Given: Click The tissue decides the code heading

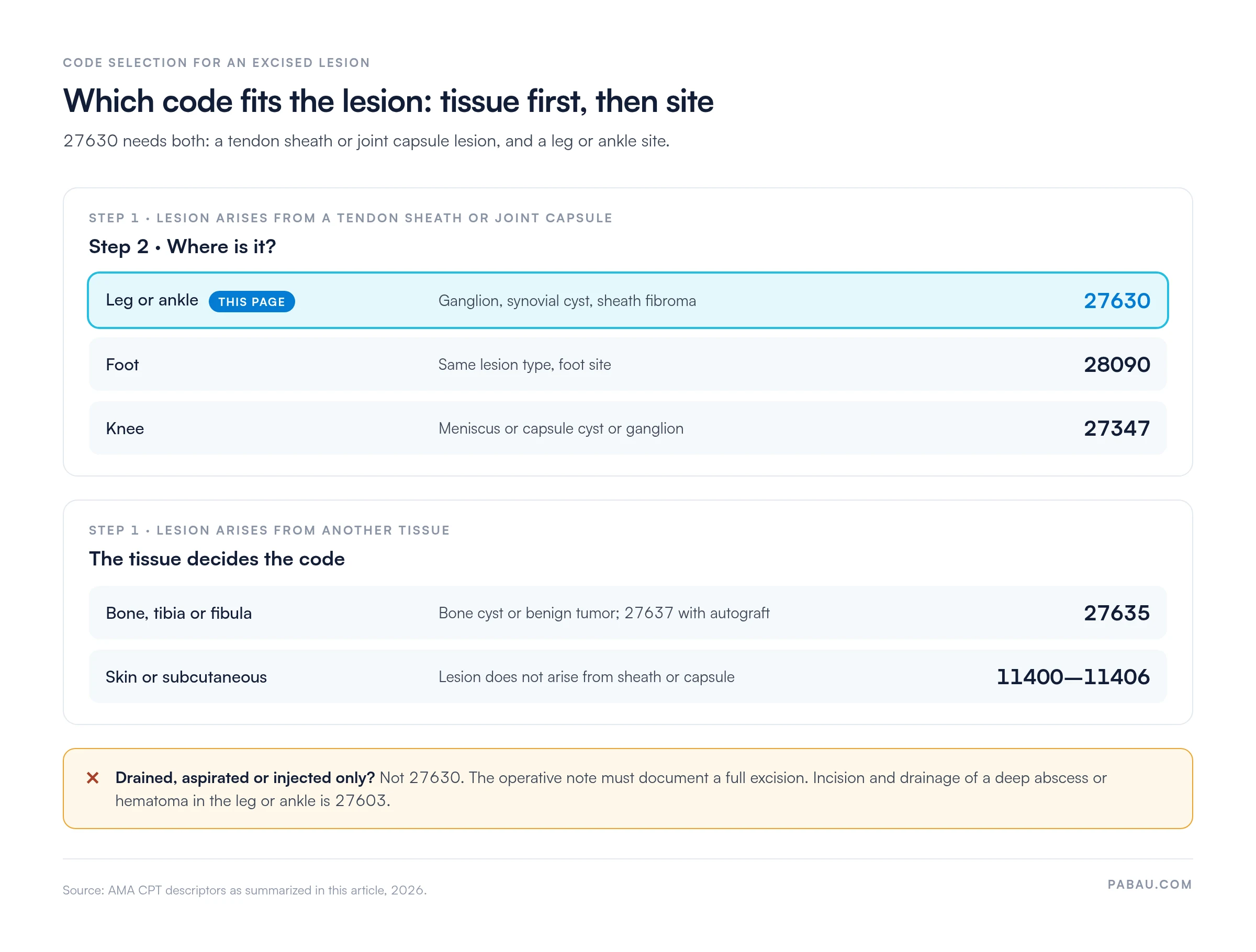Looking at the screenshot, I should (x=216, y=559).
